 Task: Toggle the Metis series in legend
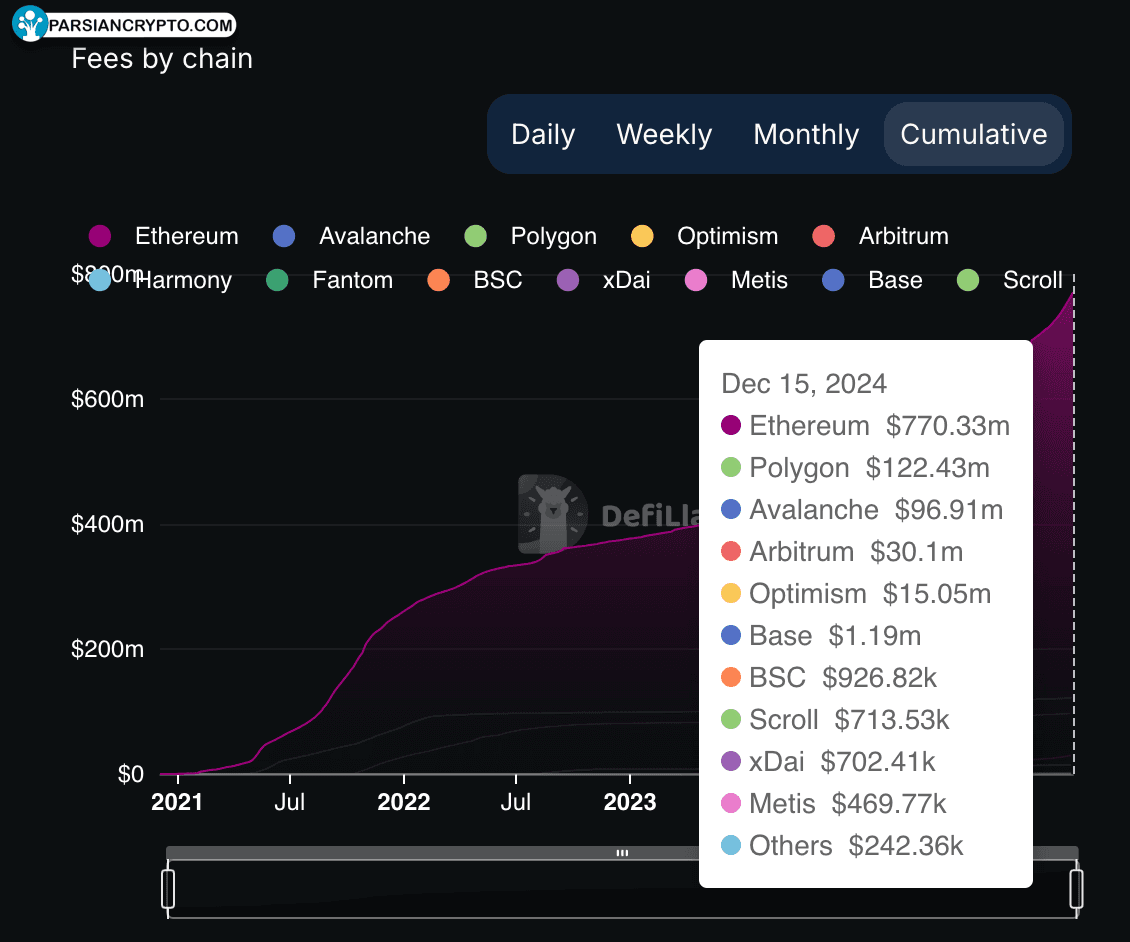point(736,280)
